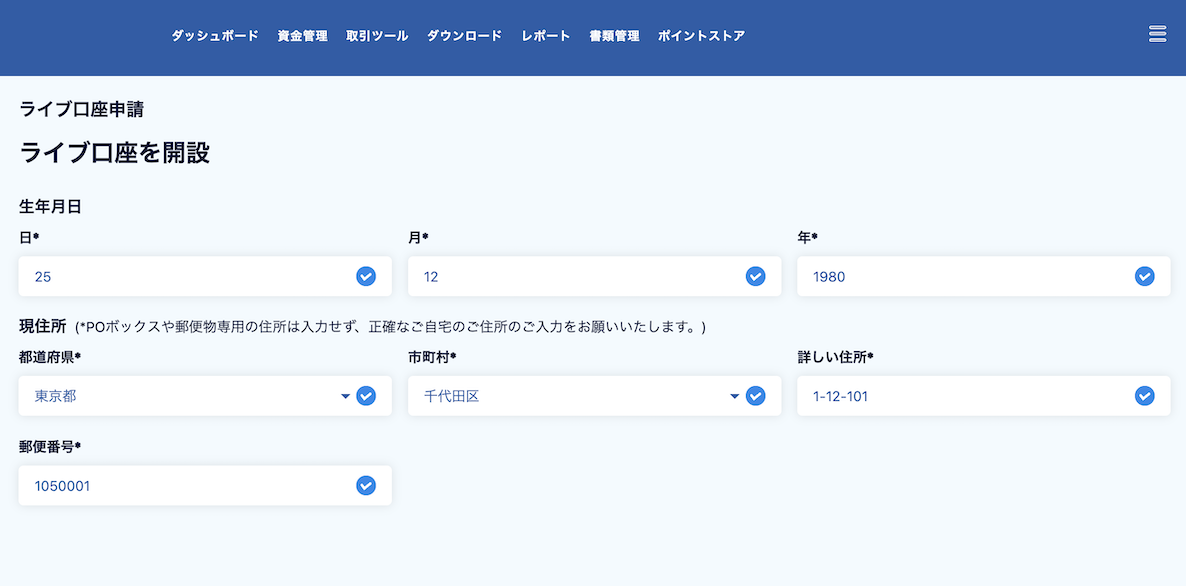The height and width of the screenshot is (586, 1186).
Task: Click the 詳しい住所* field label
Action: click(x=835, y=357)
